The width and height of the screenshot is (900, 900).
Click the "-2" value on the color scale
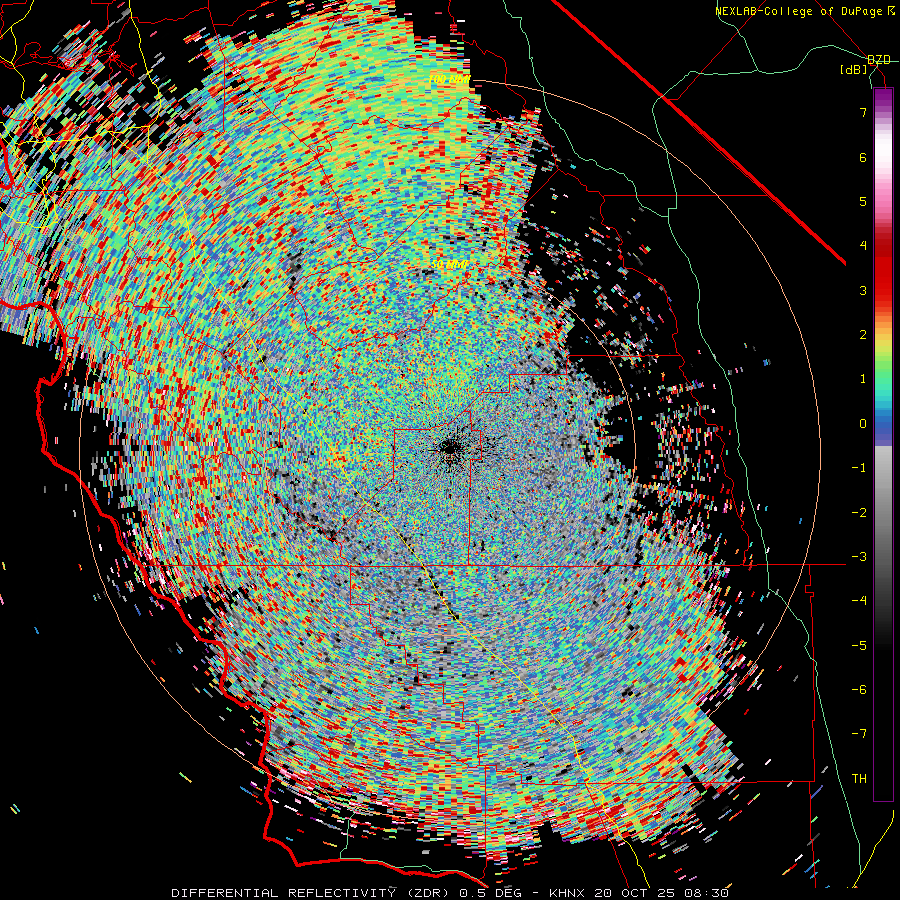(859, 512)
